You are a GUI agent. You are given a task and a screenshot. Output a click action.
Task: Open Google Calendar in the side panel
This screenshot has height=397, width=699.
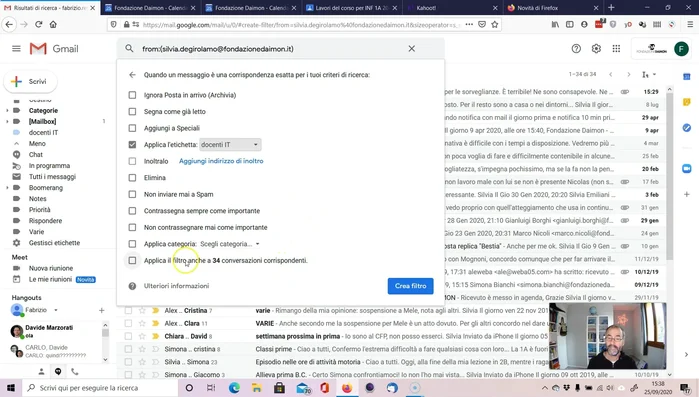[x=687, y=77]
